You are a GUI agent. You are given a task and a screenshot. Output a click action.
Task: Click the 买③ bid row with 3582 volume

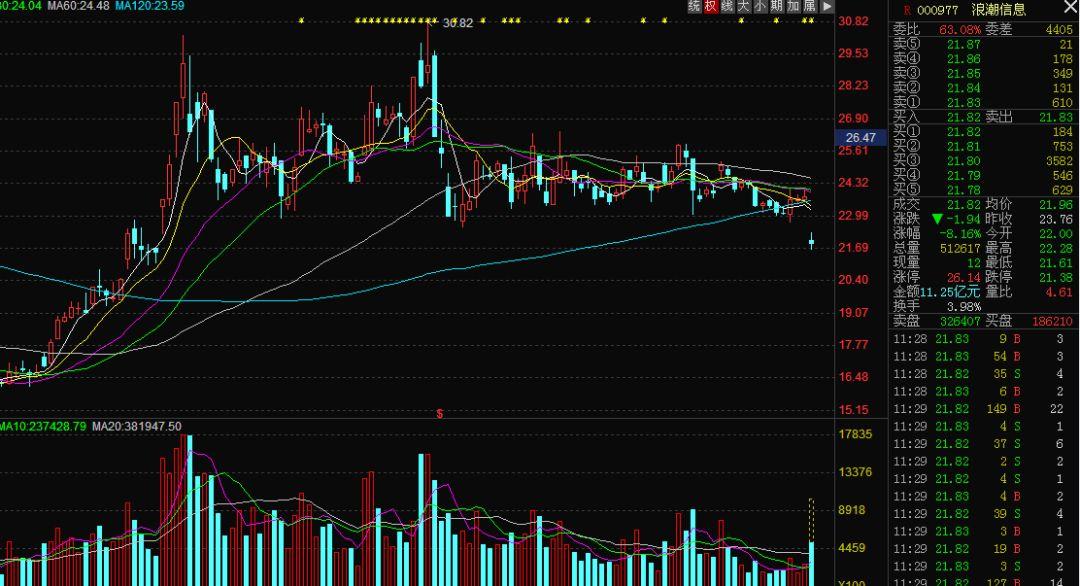coord(983,160)
